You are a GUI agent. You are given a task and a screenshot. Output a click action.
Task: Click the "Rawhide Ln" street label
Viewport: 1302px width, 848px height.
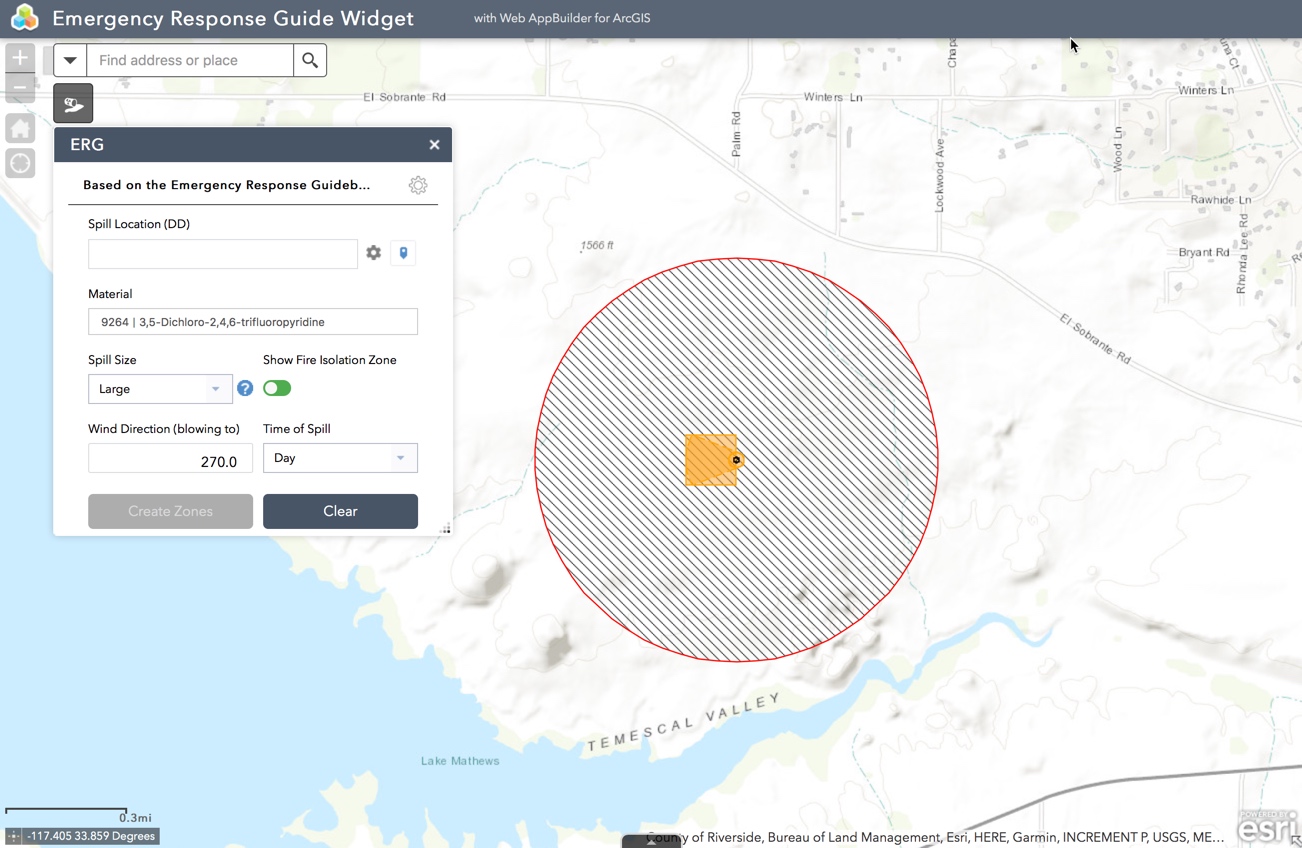coord(1220,200)
